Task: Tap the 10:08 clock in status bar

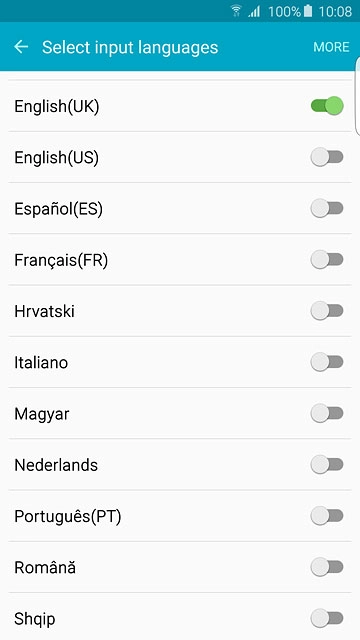Action: 335,11
